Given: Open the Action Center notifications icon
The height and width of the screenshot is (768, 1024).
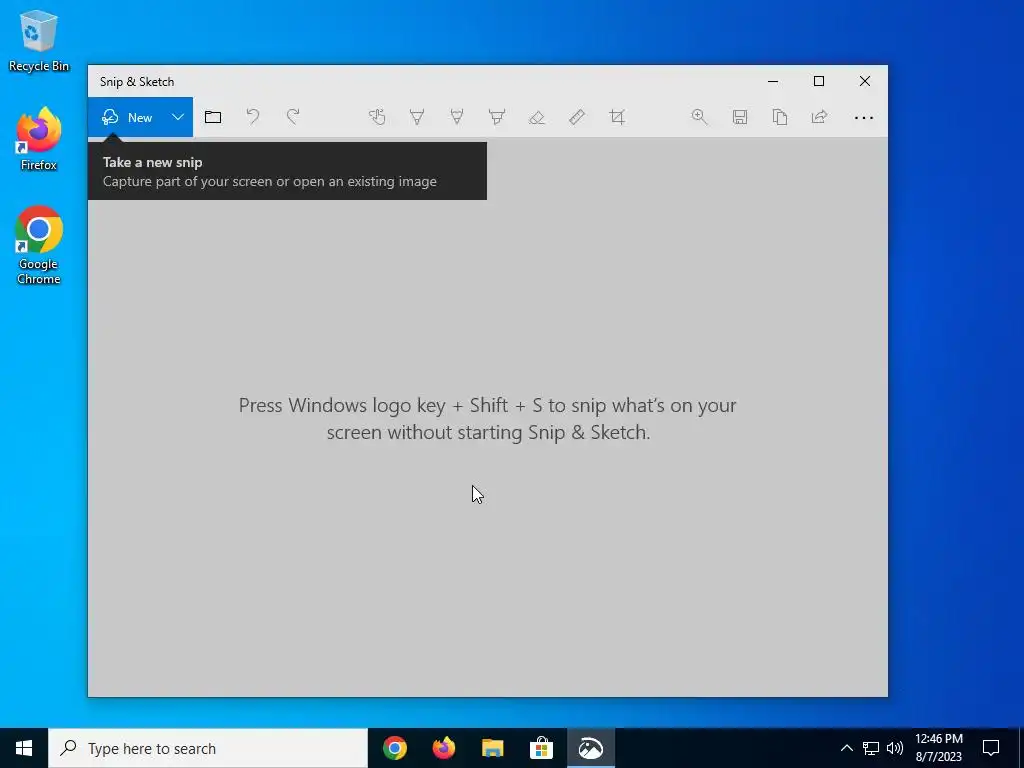Looking at the screenshot, I should pyautogui.click(x=991, y=748).
